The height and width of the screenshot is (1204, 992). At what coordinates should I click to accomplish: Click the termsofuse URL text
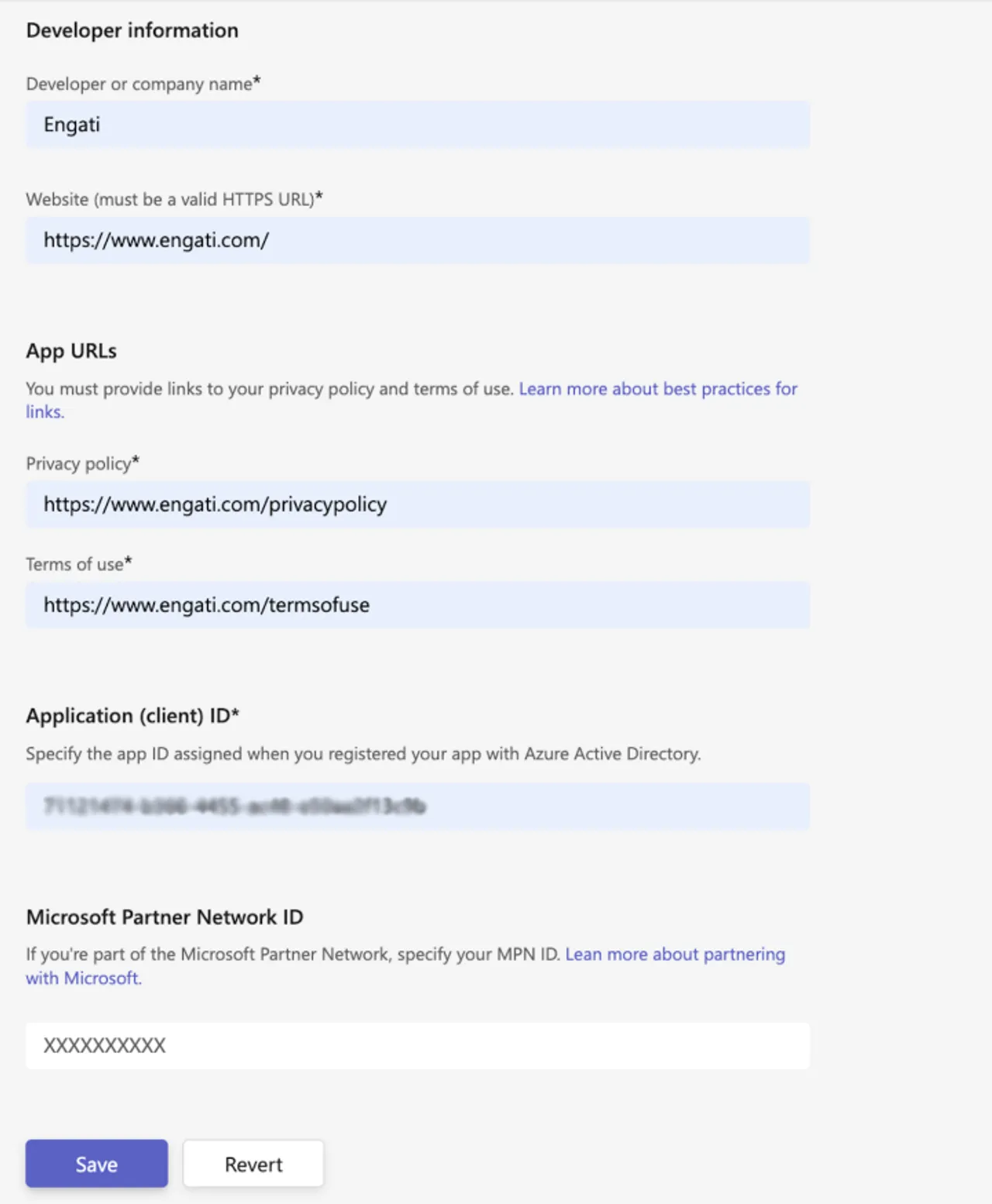tap(208, 605)
